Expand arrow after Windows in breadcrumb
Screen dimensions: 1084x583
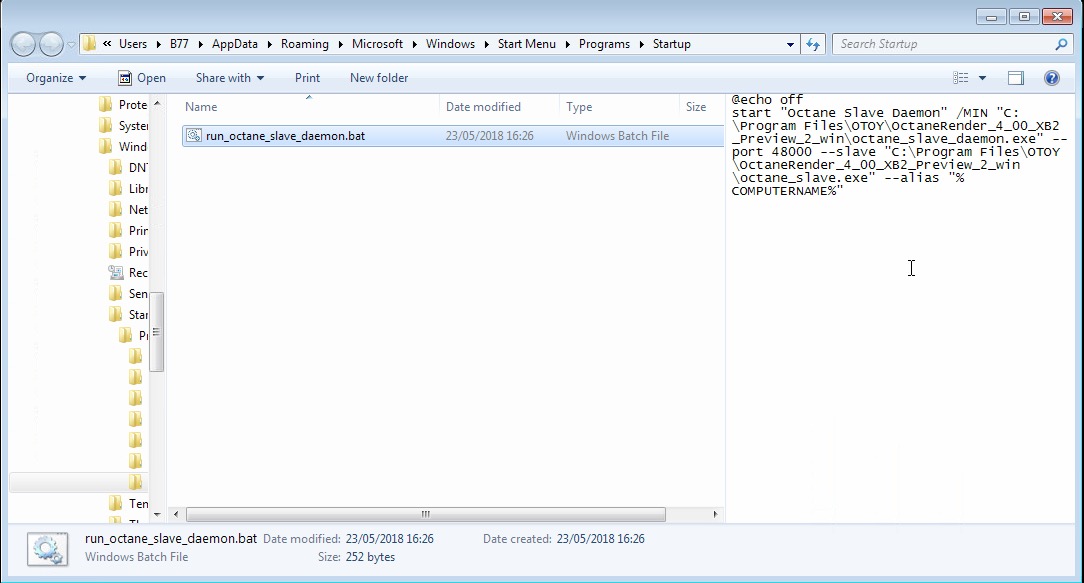(486, 44)
